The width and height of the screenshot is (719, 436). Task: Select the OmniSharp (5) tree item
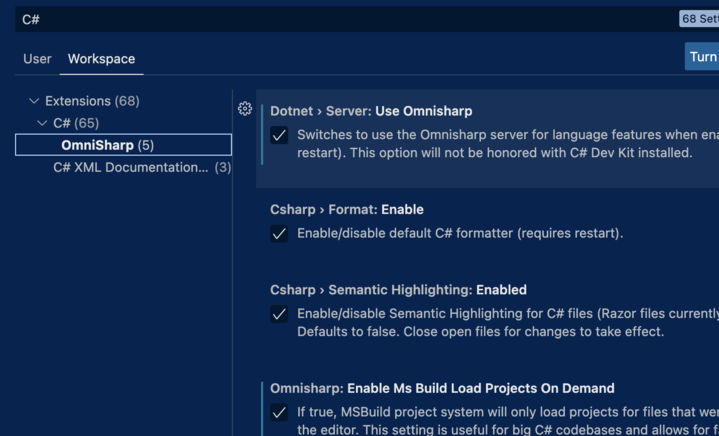(123, 145)
